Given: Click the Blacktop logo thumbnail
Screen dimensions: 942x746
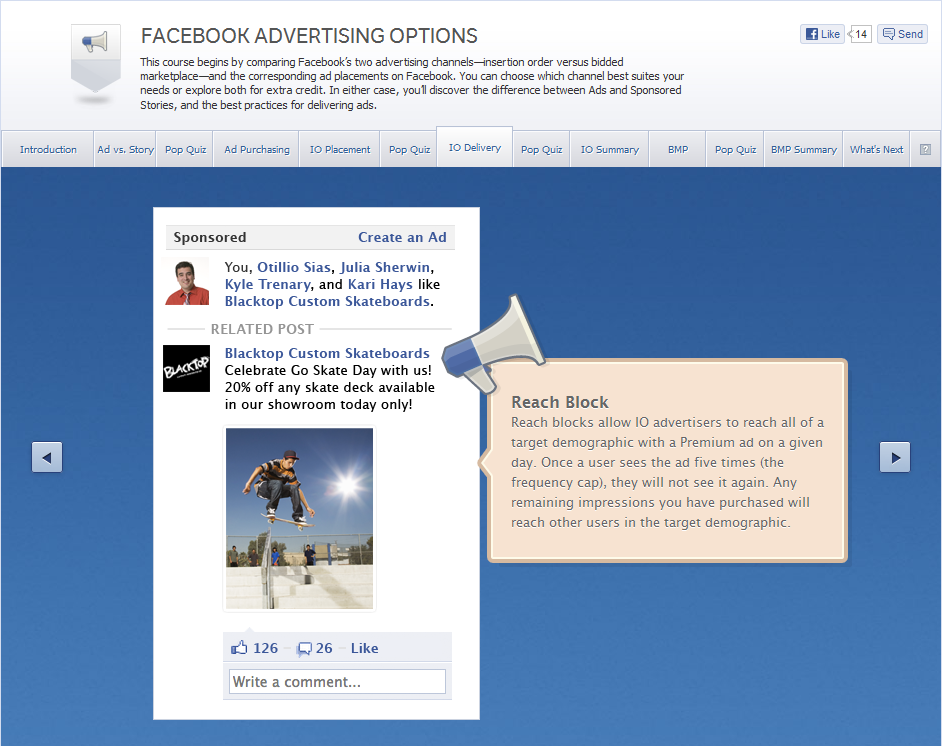Looking at the screenshot, I should coord(187,368).
